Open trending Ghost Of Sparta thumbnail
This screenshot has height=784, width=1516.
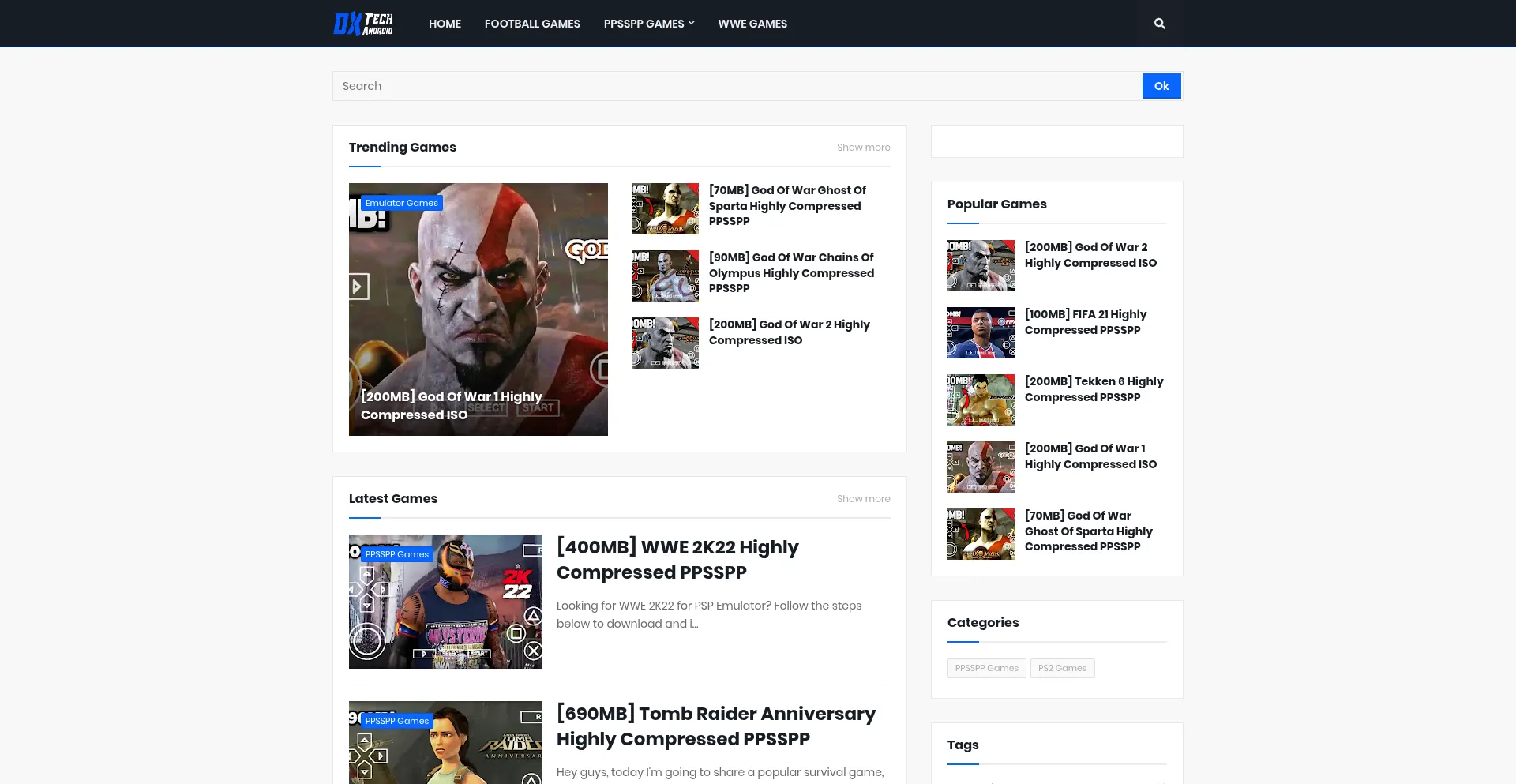click(665, 208)
